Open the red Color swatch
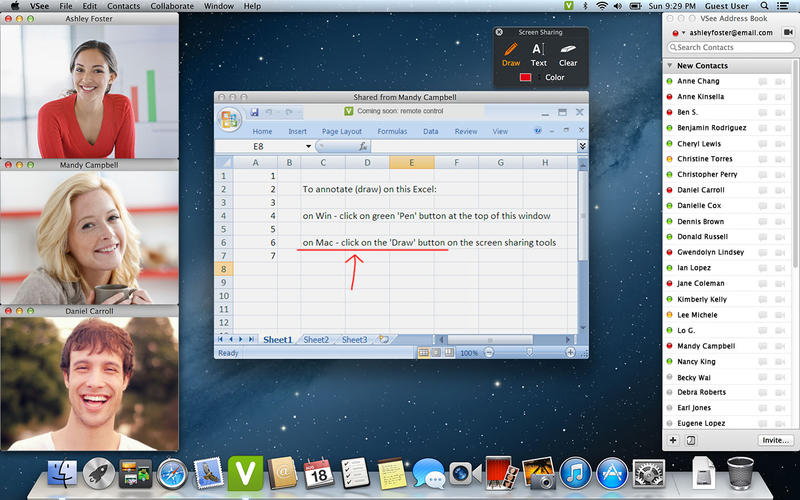This screenshot has width=800, height=500. click(x=525, y=77)
